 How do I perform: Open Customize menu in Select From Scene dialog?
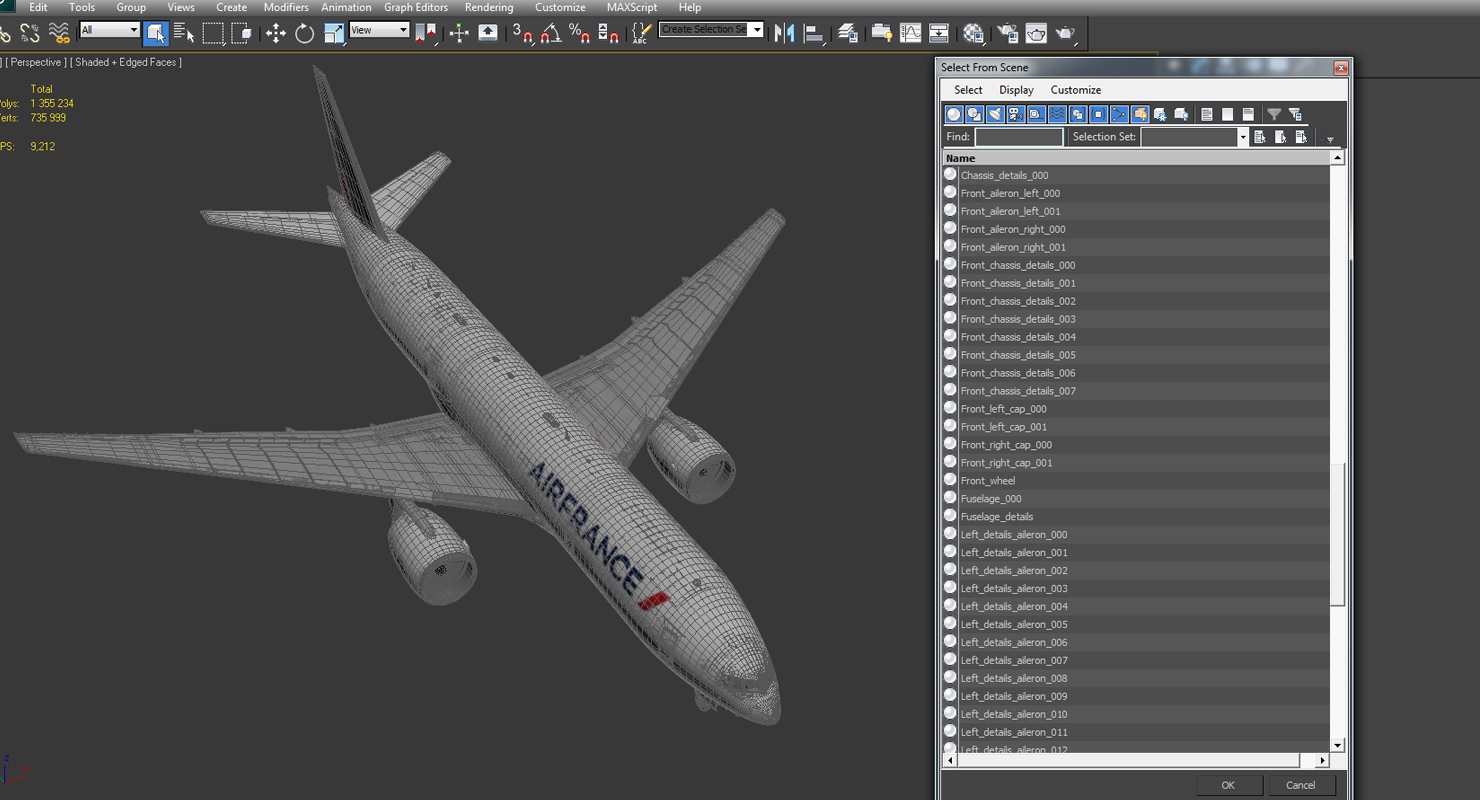click(1076, 90)
